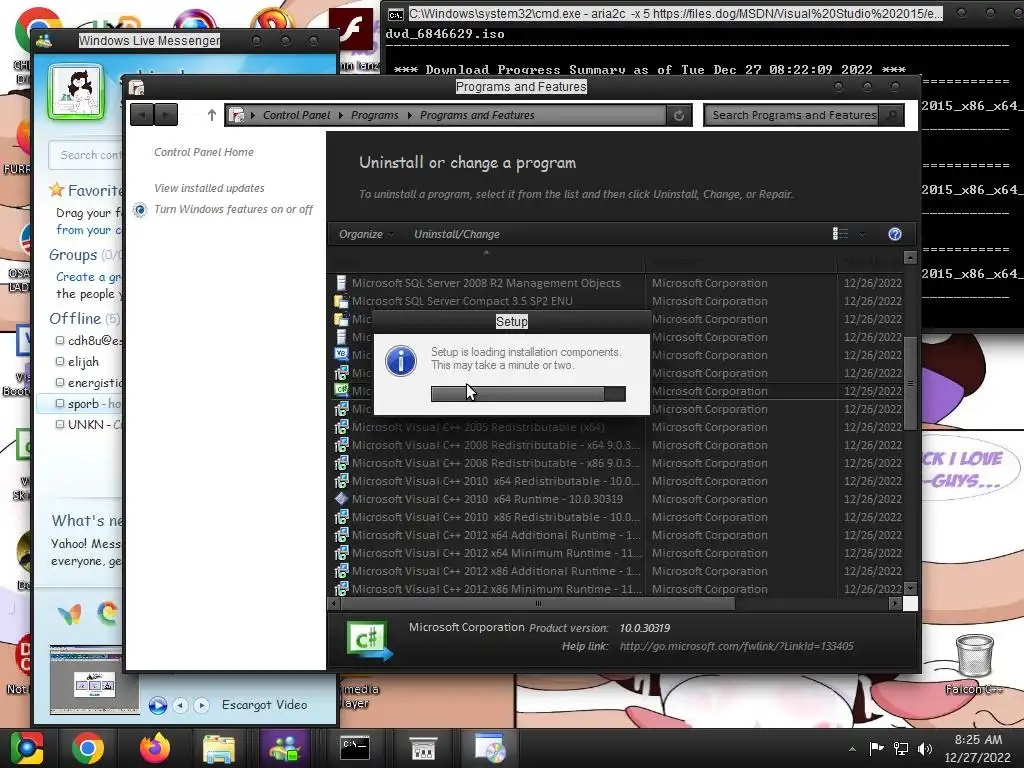This screenshot has height=768, width=1024.
Task: Click the Programs breadcrumb
Action: point(374,115)
